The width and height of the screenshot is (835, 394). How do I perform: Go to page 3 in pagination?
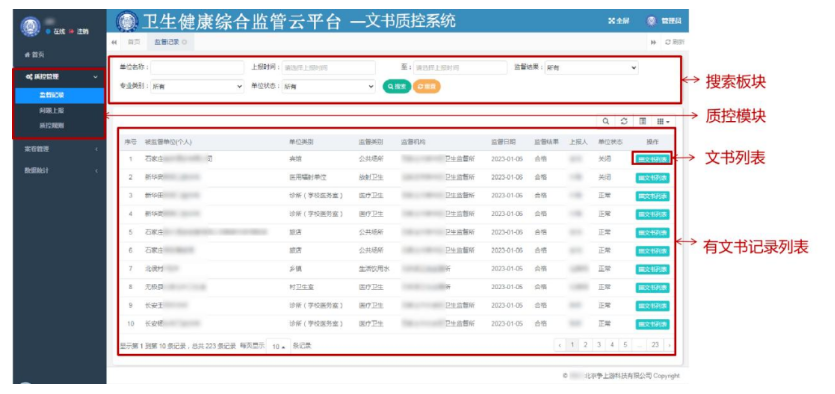tap(599, 345)
